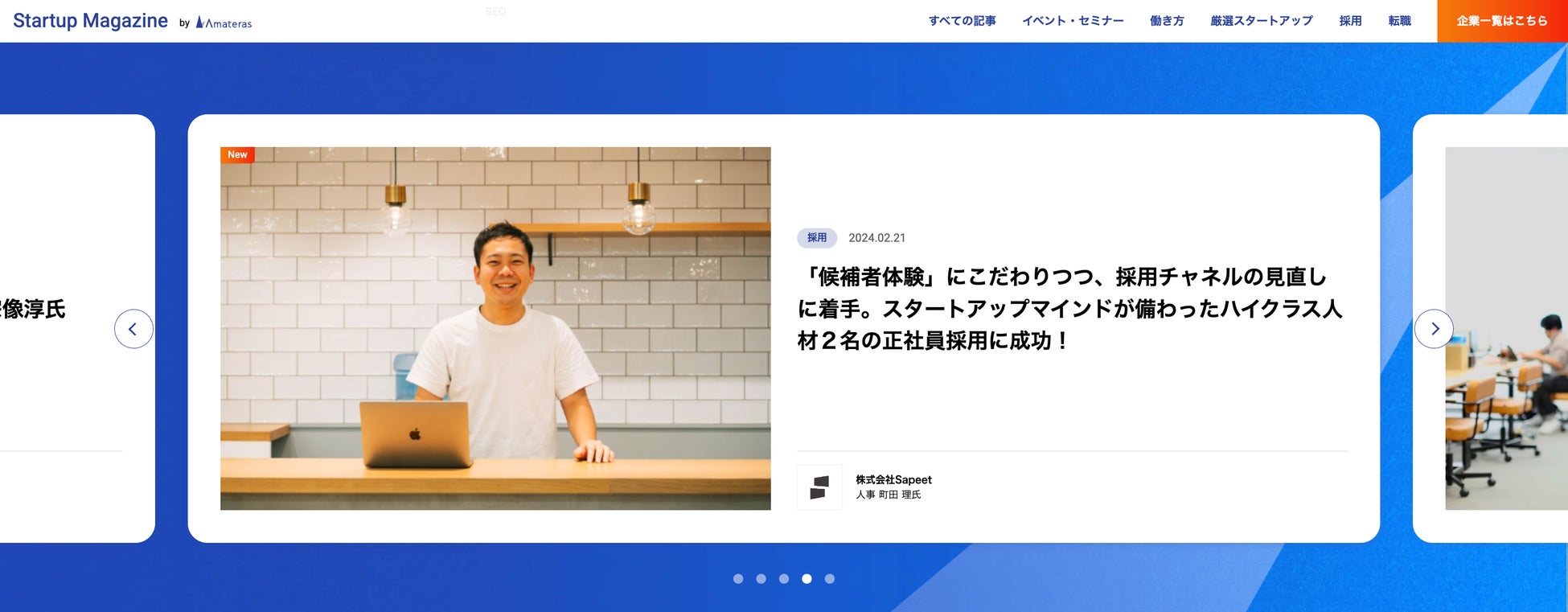Open the Sapeet company logo icon
Viewport: 1568px width, 612px height.
[819, 487]
